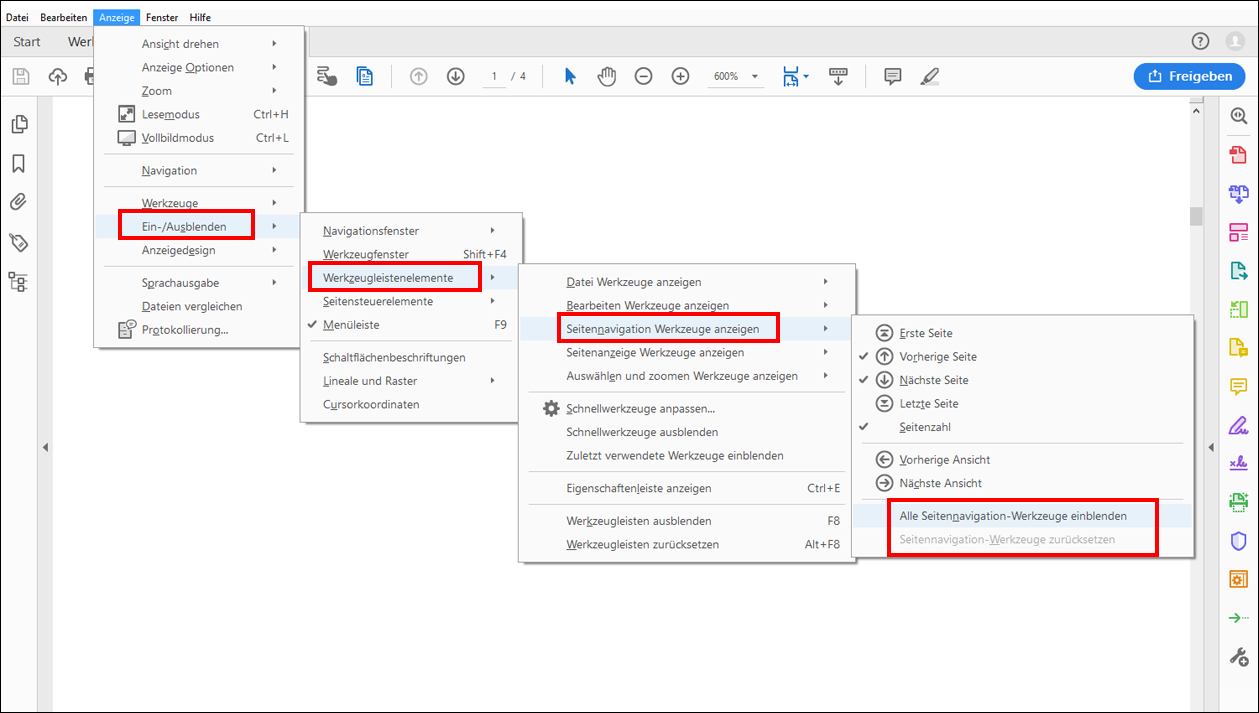Open the Protect shield tool in right pane

[1238, 541]
